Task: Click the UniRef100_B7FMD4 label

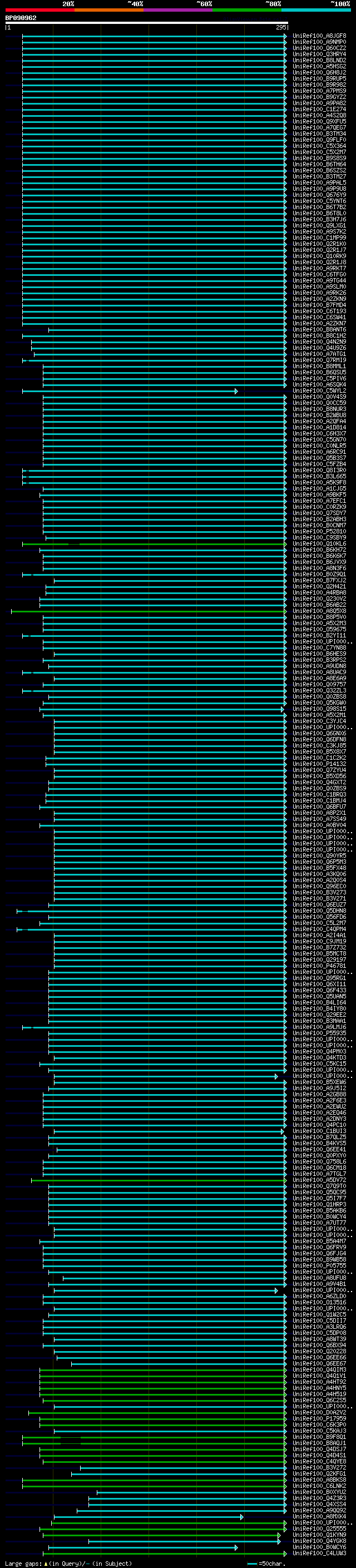Action: [x=319, y=305]
